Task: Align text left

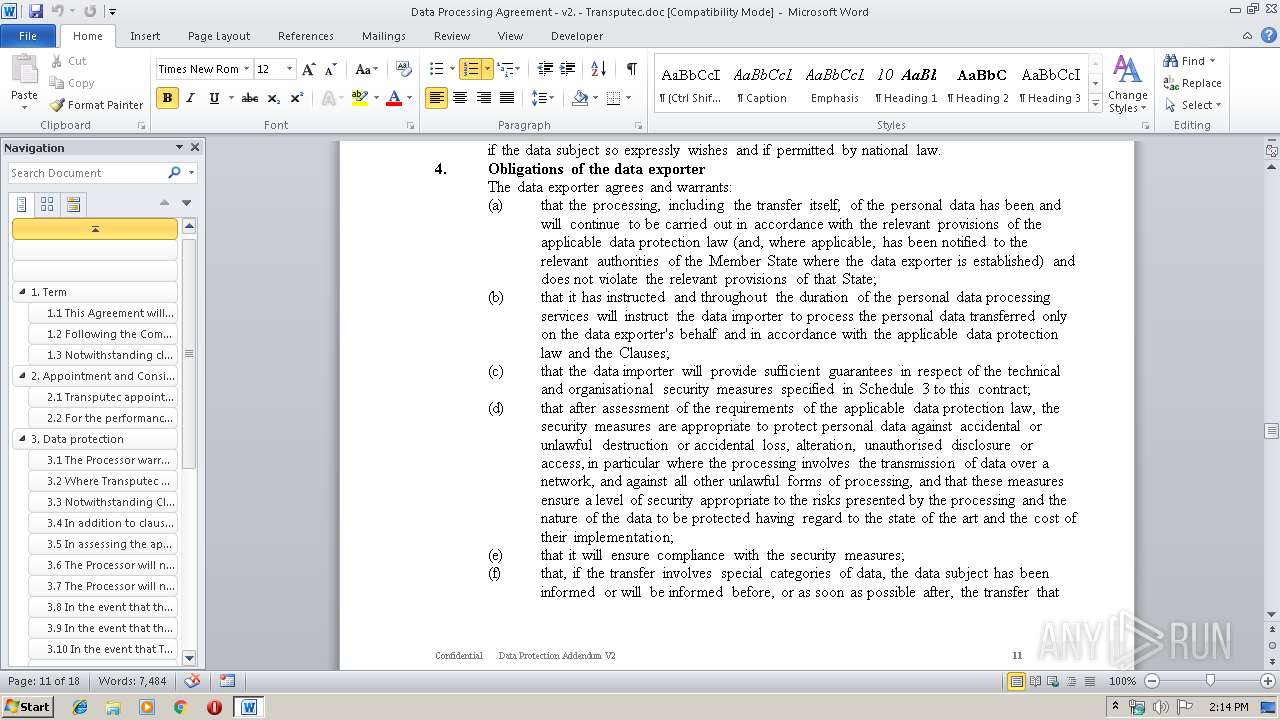Action: 436,98
